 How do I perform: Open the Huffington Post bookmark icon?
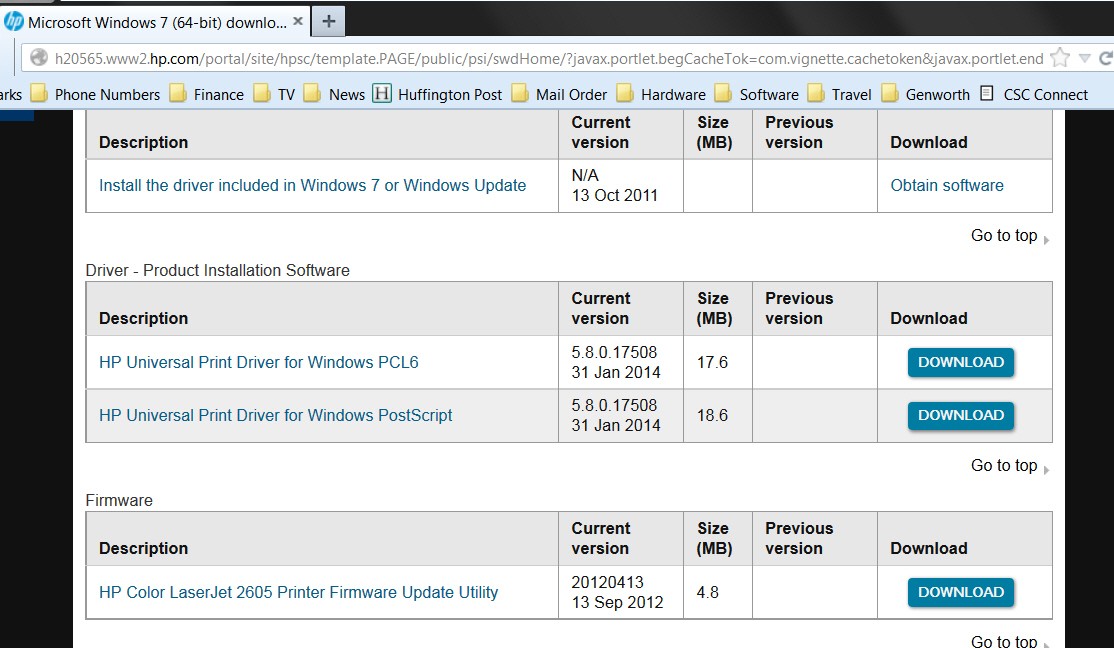[x=382, y=93]
